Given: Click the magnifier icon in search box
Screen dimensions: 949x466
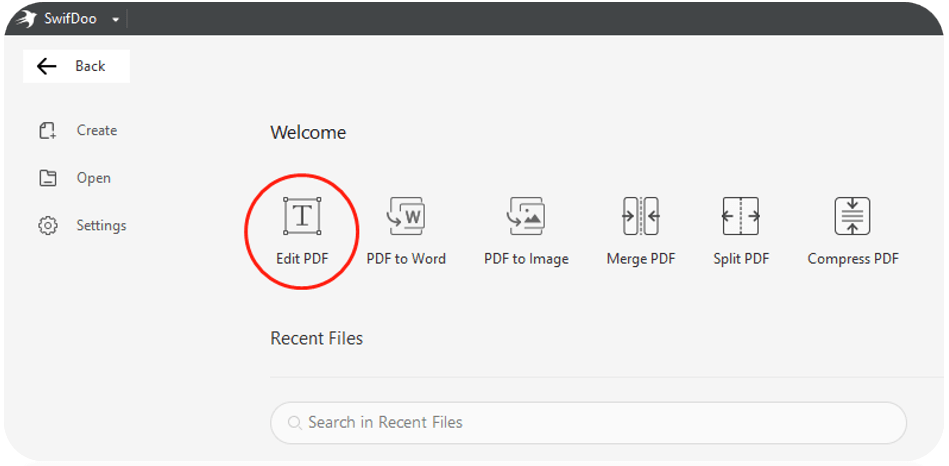Looking at the screenshot, I should click(295, 422).
